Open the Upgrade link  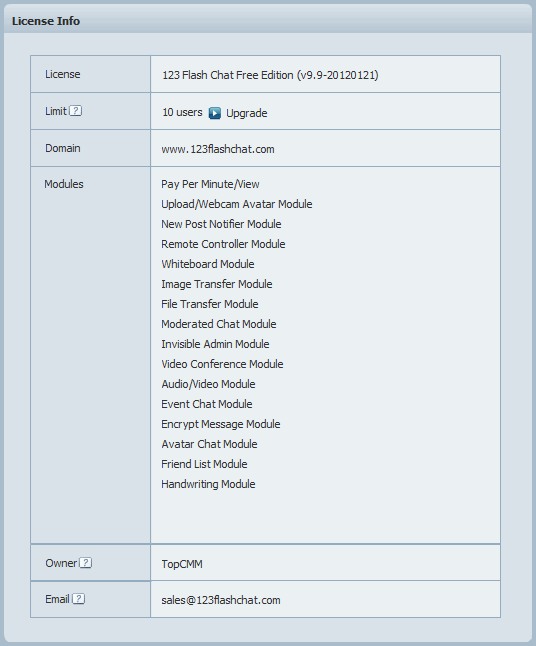[x=246, y=113]
